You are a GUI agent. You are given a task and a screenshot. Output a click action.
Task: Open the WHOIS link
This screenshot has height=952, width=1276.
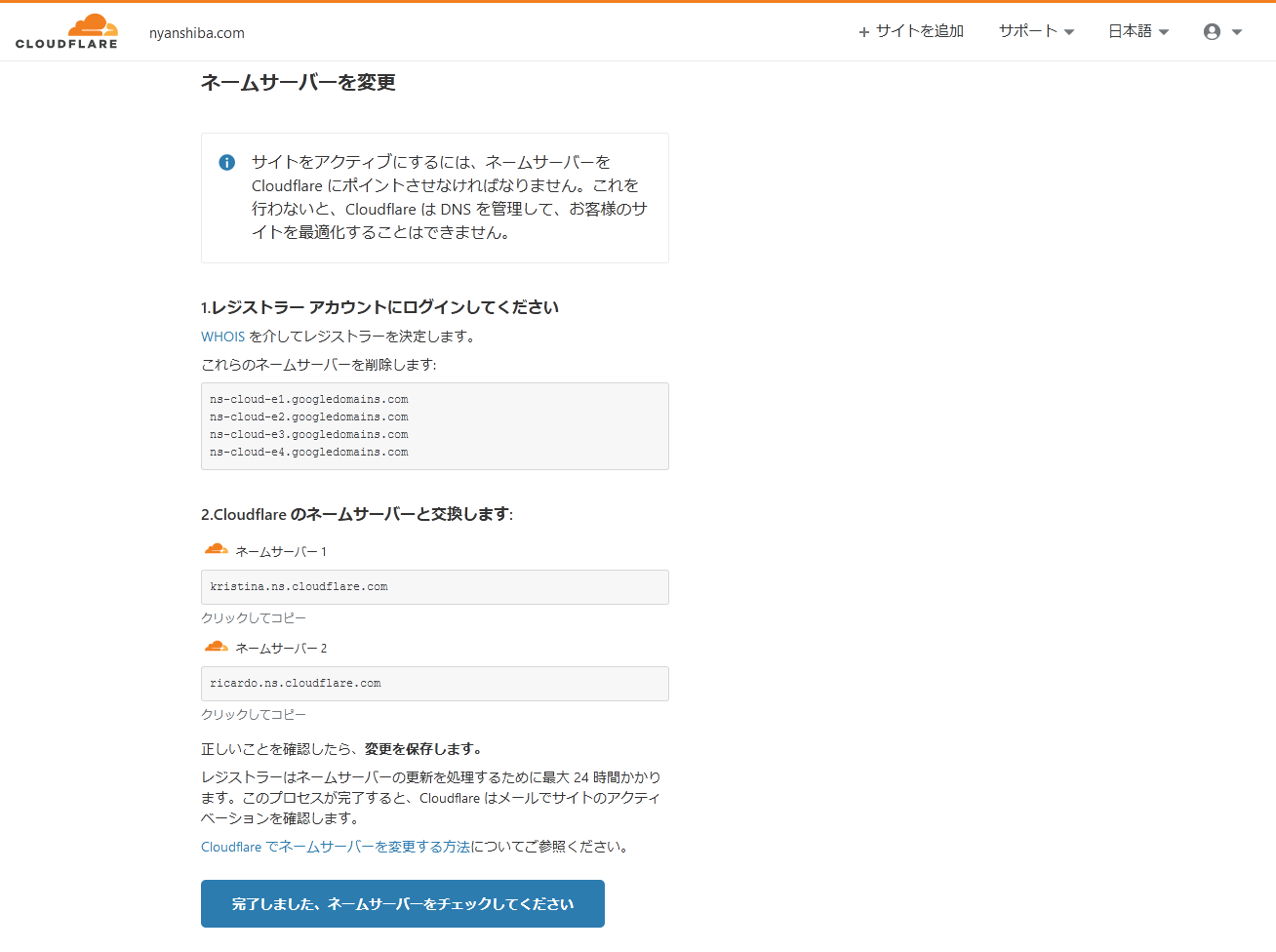point(222,336)
